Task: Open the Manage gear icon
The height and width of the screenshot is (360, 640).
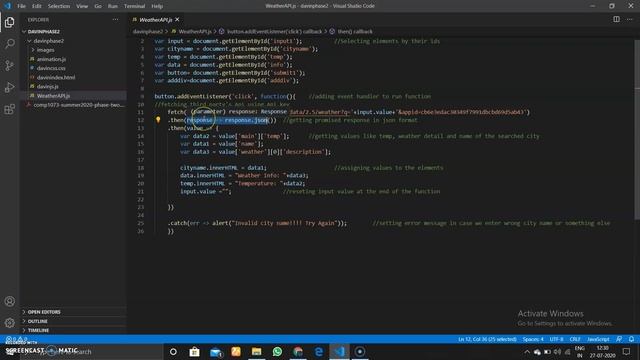Action: pyautogui.click(x=9, y=323)
